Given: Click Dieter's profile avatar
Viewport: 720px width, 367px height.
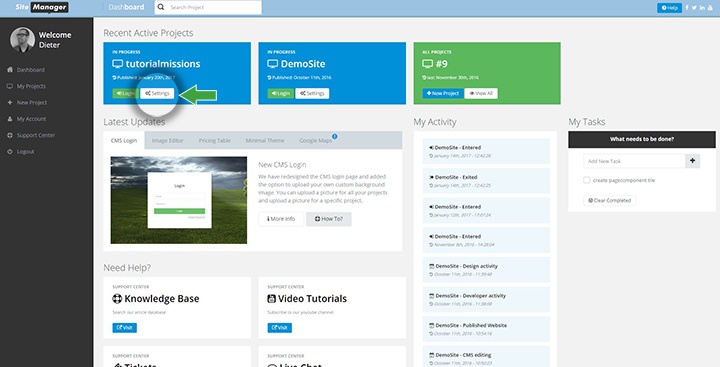Looking at the screenshot, I should 22,40.
